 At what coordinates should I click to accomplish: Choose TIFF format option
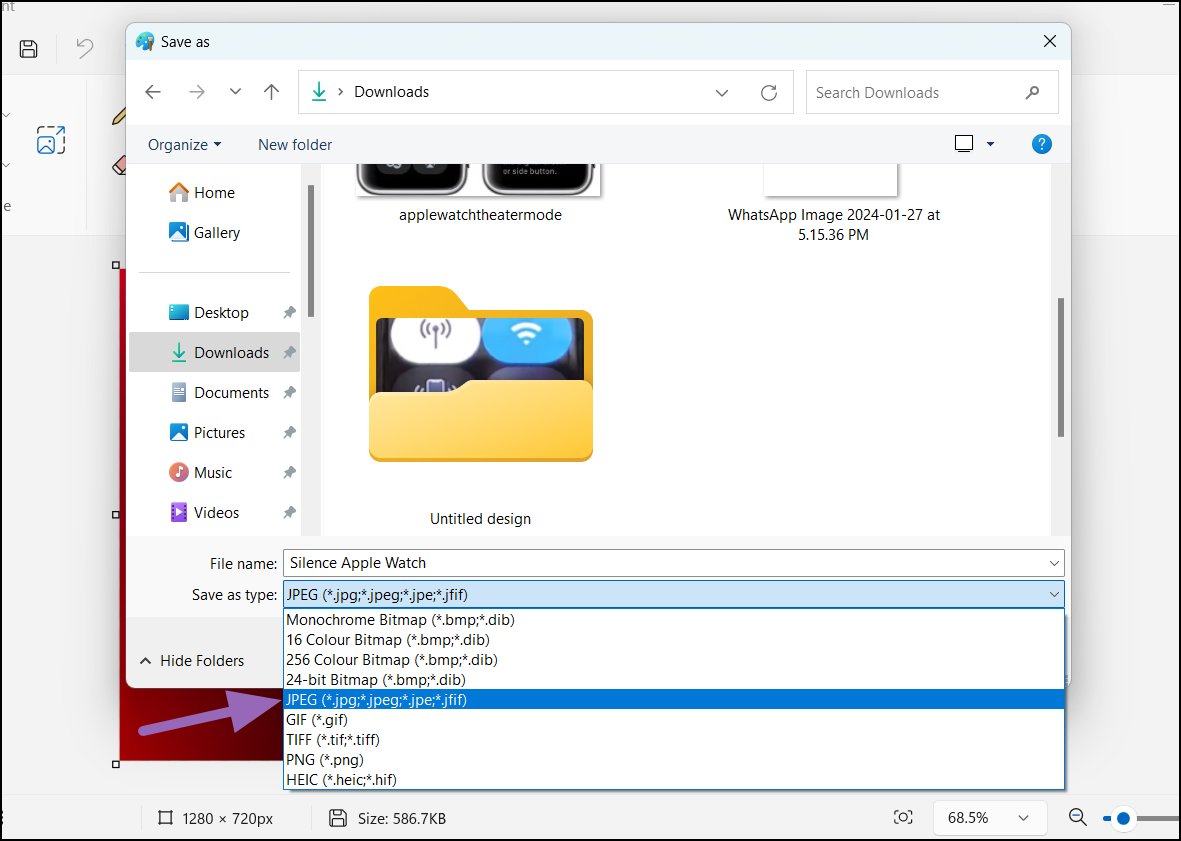click(x=674, y=739)
